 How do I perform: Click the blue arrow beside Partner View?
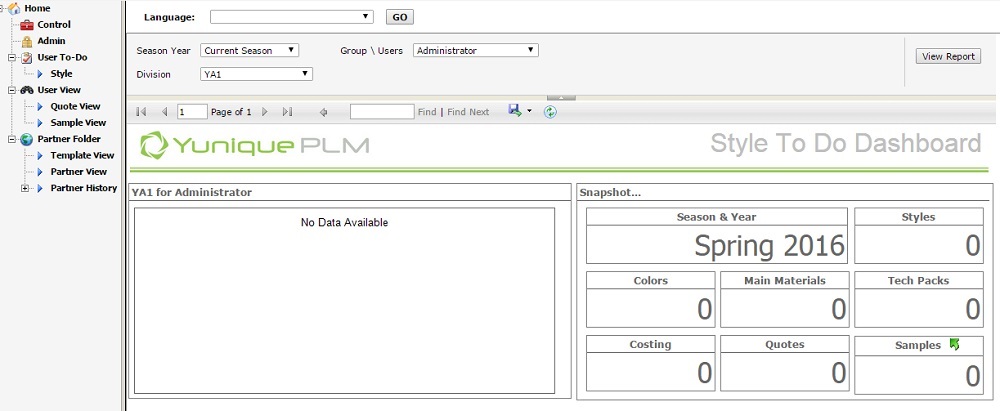pos(40,172)
